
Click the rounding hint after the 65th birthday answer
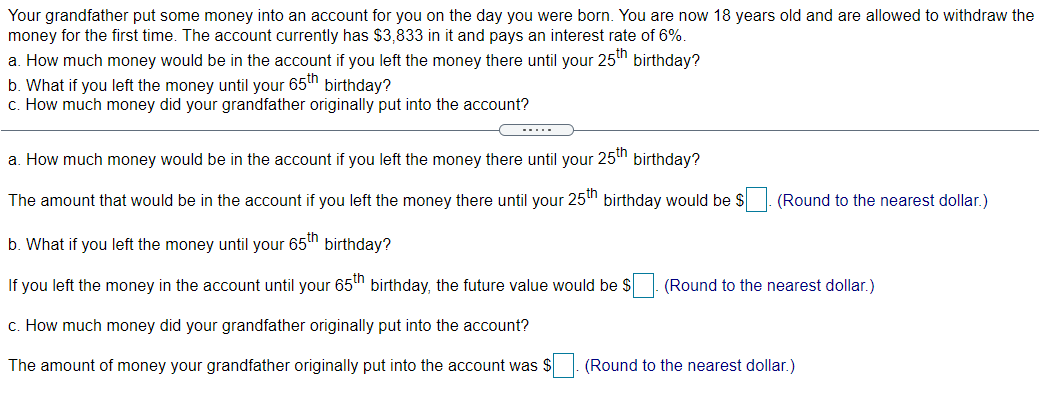(x=769, y=286)
